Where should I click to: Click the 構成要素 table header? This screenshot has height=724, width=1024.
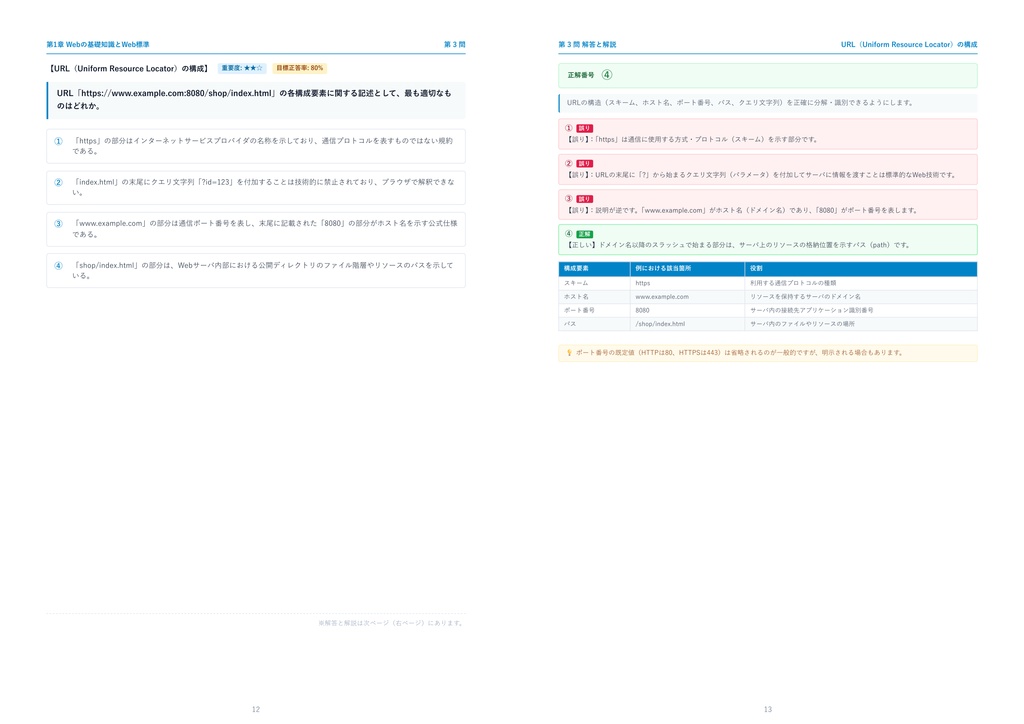tap(594, 268)
